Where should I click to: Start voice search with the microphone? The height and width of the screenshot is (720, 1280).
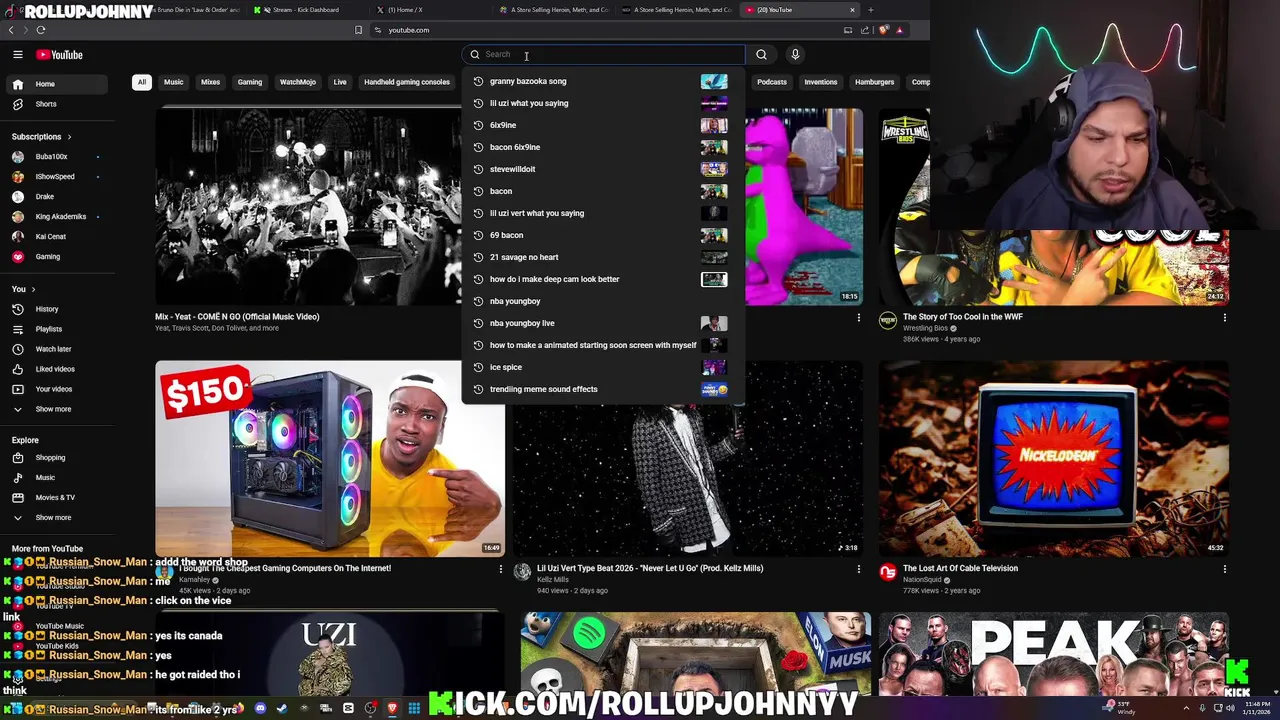point(795,55)
